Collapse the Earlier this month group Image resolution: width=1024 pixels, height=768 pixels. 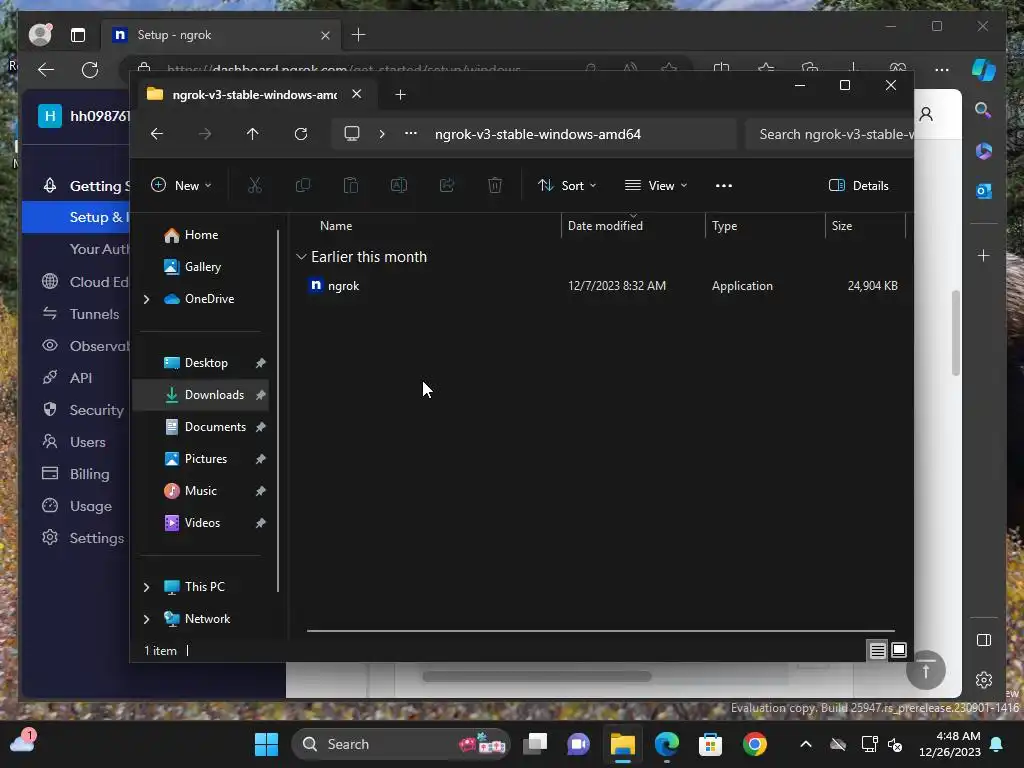(301, 257)
